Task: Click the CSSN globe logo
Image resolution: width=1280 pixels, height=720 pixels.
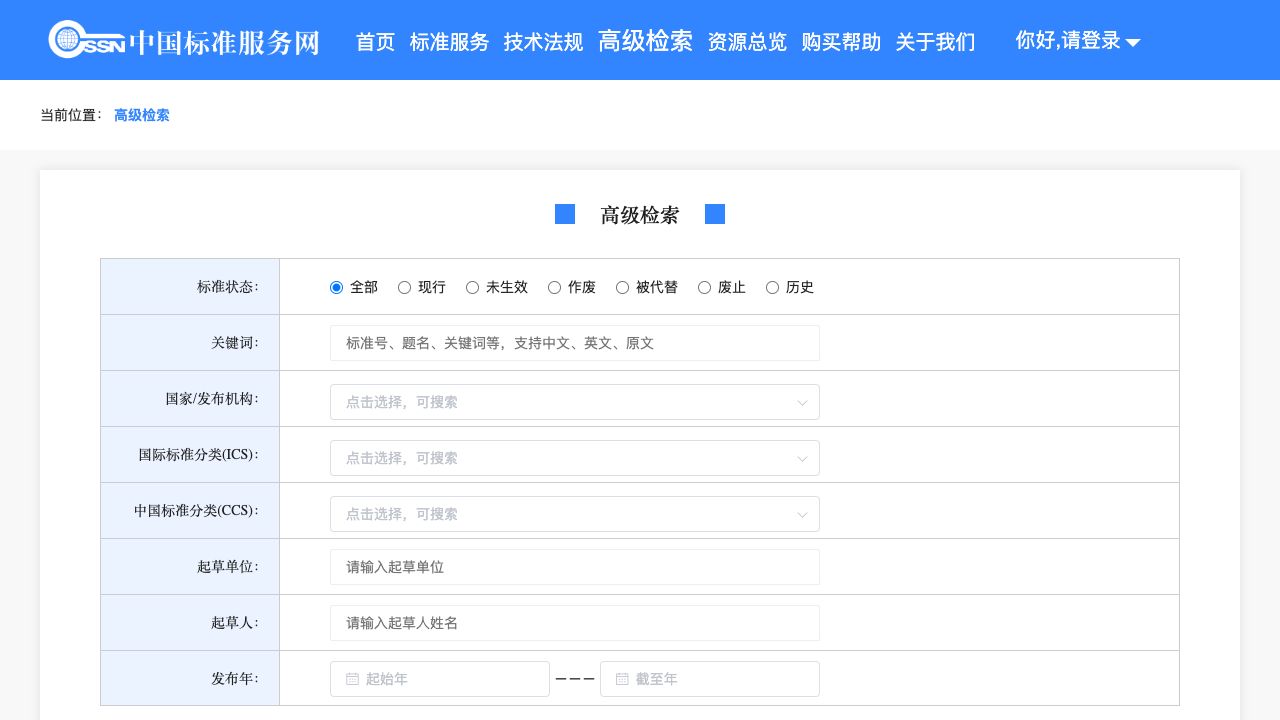Action: [x=68, y=40]
